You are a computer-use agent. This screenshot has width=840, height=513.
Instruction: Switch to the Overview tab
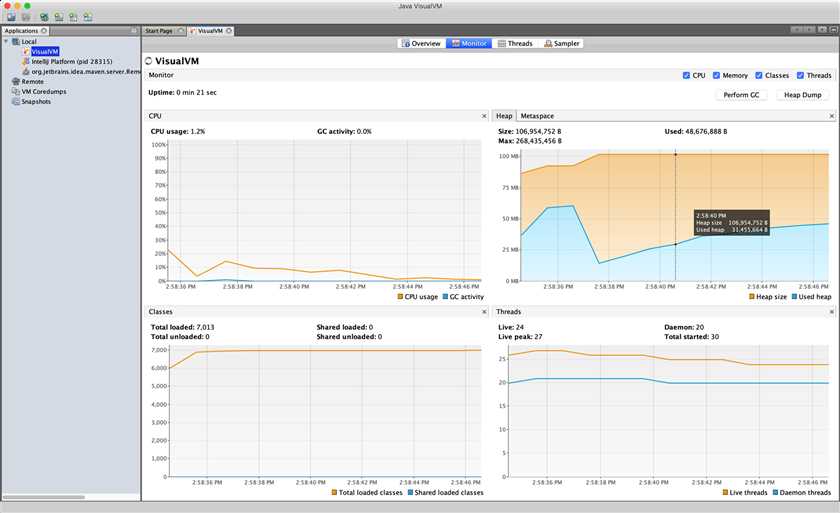click(422, 43)
